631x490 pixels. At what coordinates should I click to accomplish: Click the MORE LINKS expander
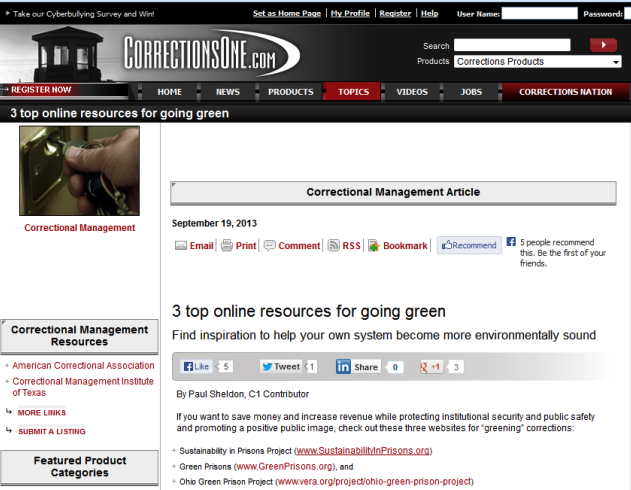(42, 412)
